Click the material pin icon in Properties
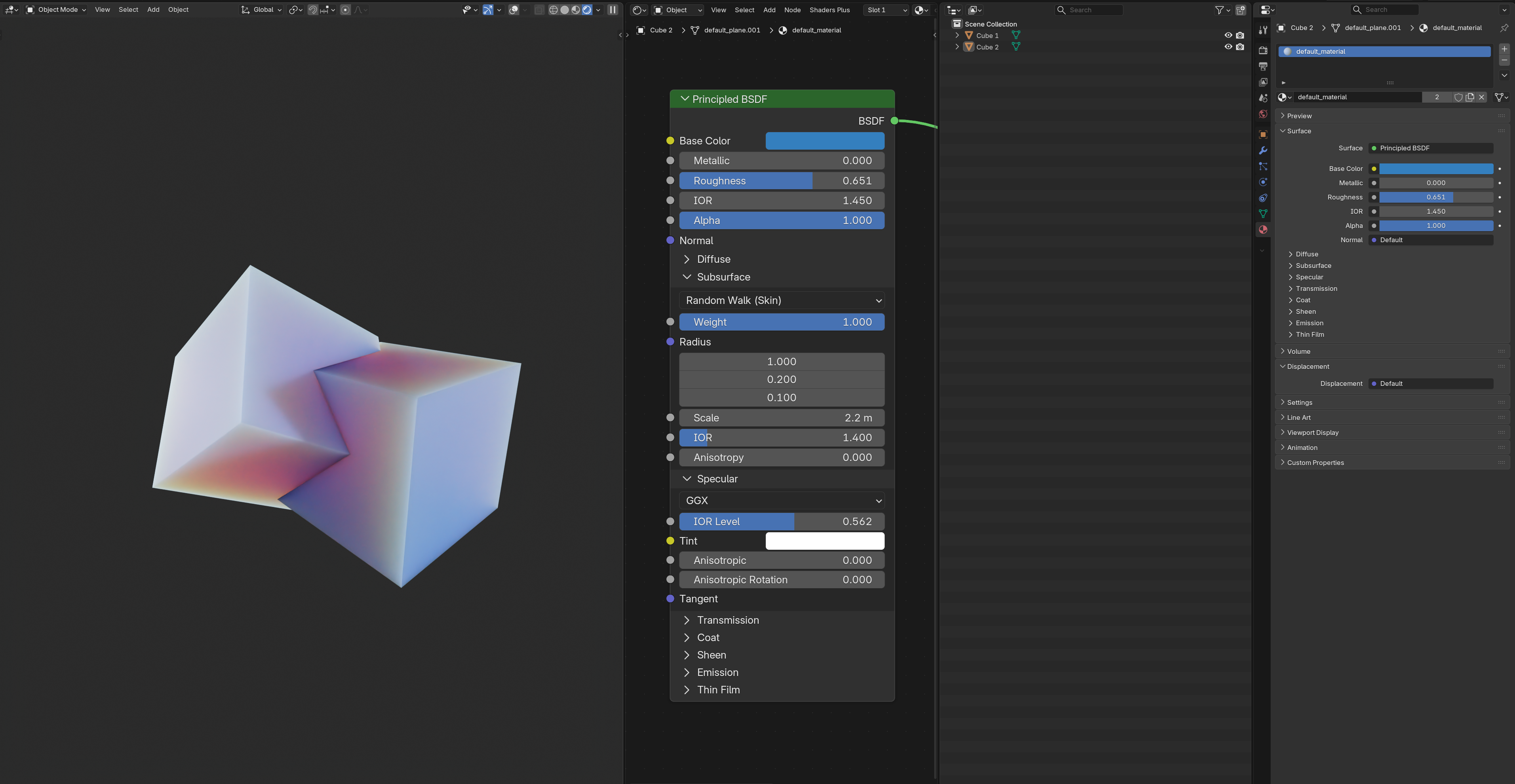 coord(1504,28)
